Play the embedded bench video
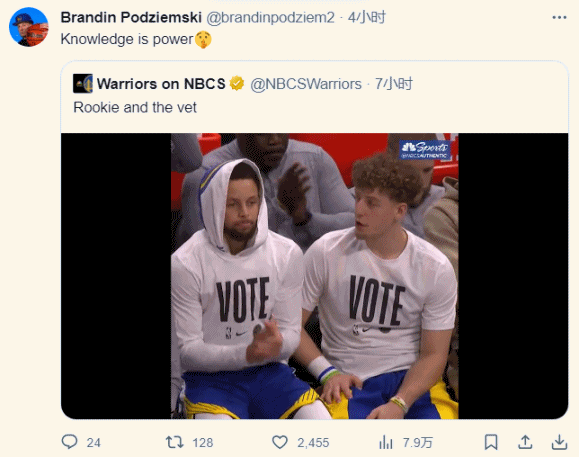The width and height of the screenshot is (579, 457). pyautogui.click(x=315, y=276)
